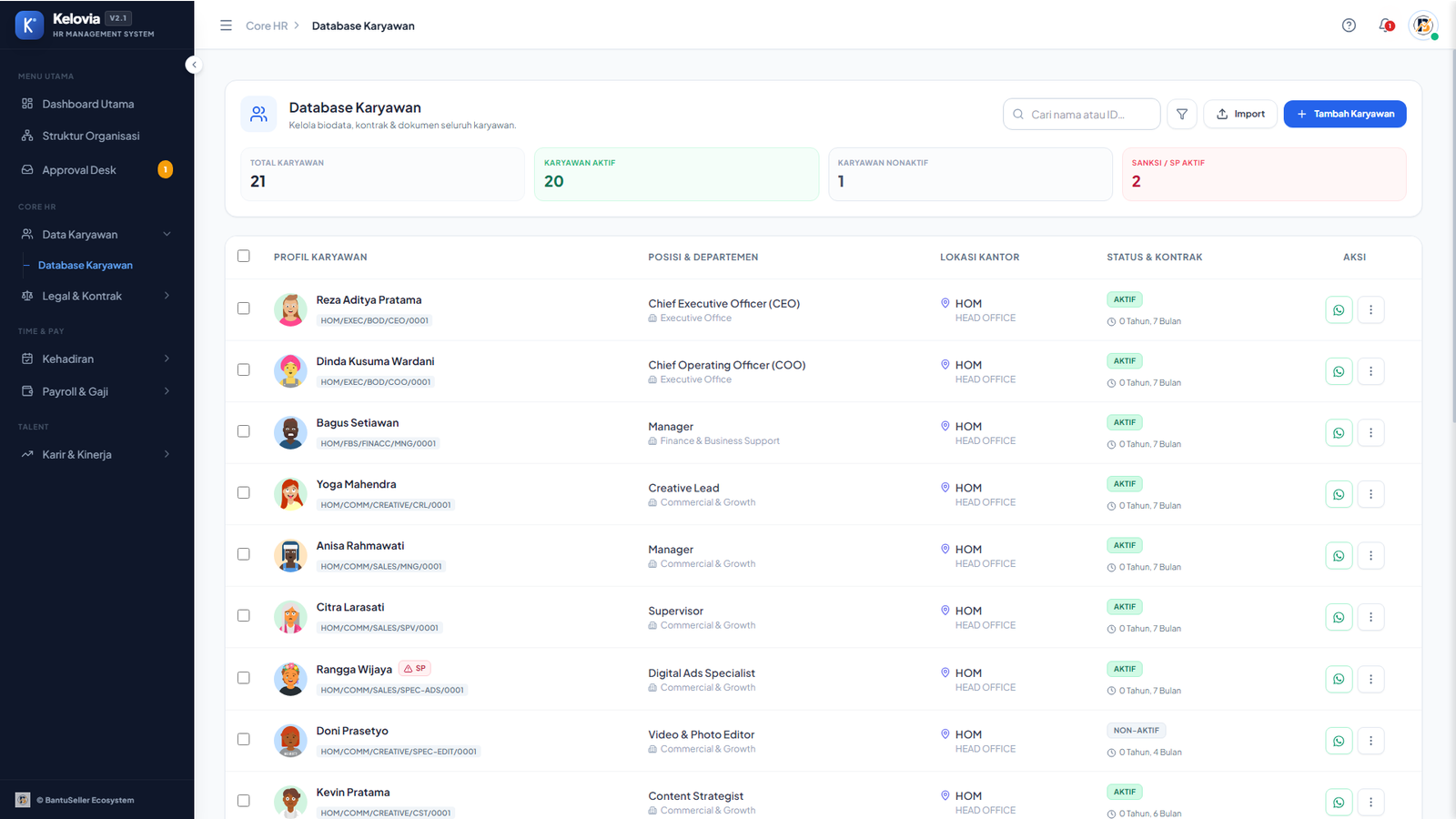
Task: Click WhatsApp icon for Yoga Mahendra
Action: tap(1339, 494)
